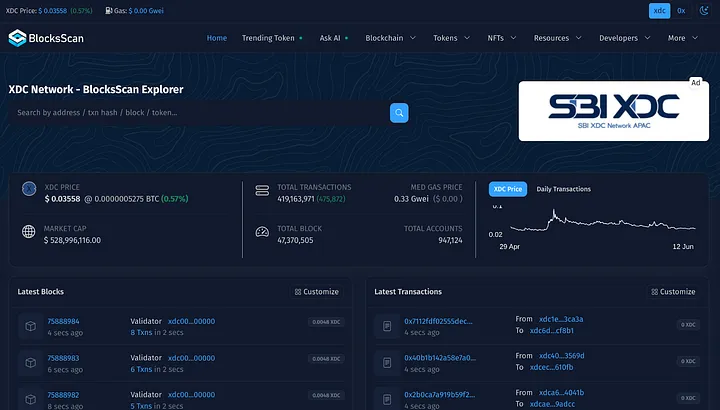Screen dimensions: 720x410
Task: Expand the Resources menu
Action: click(557, 38)
